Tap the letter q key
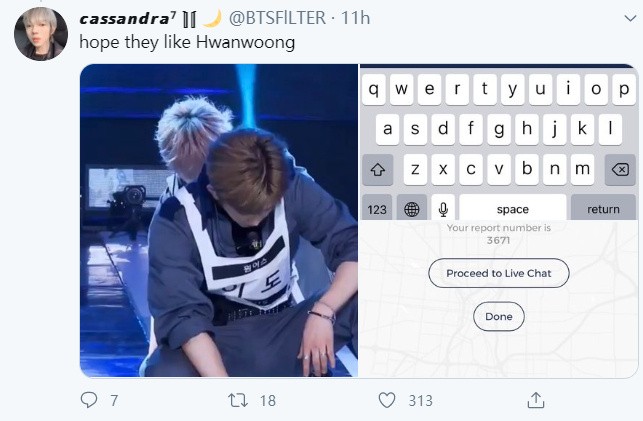Image resolution: width=643 pixels, height=421 pixels. coord(374,89)
